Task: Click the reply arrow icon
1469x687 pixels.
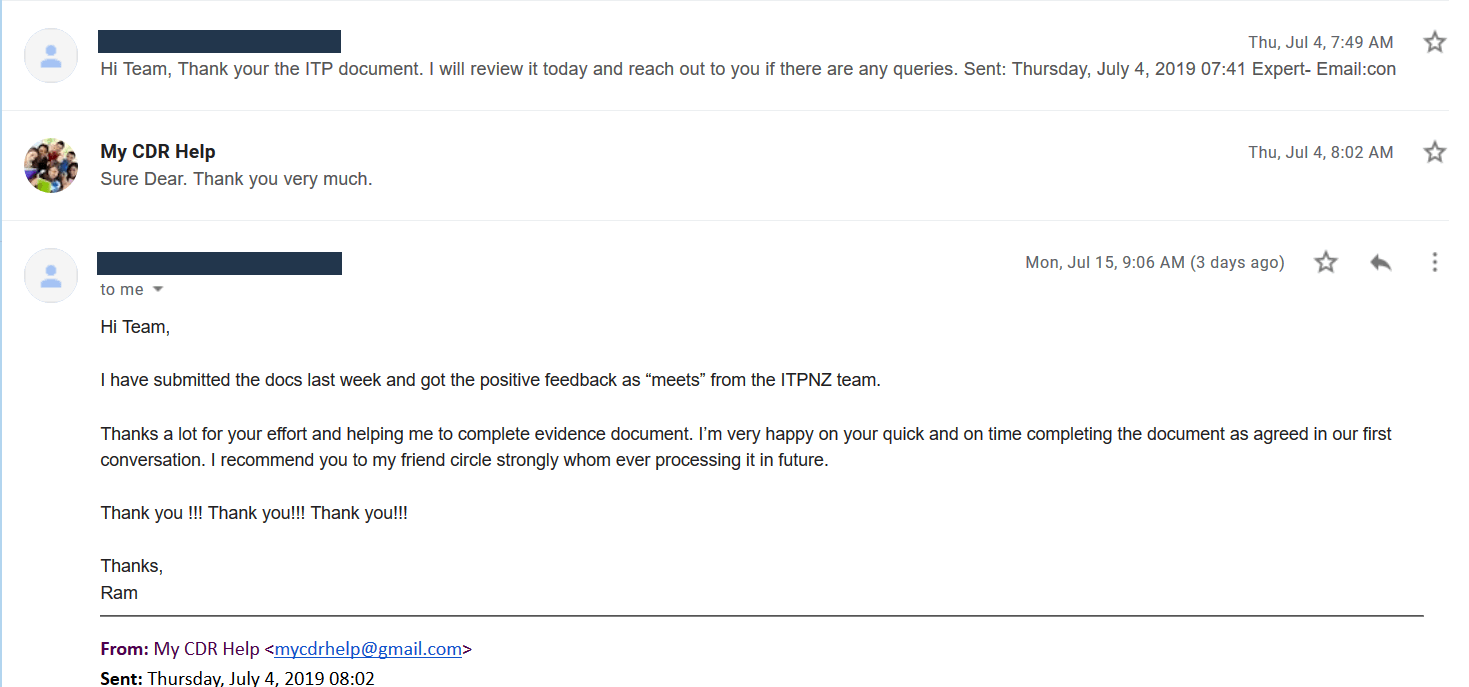Action: click(x=1381, y=262)
